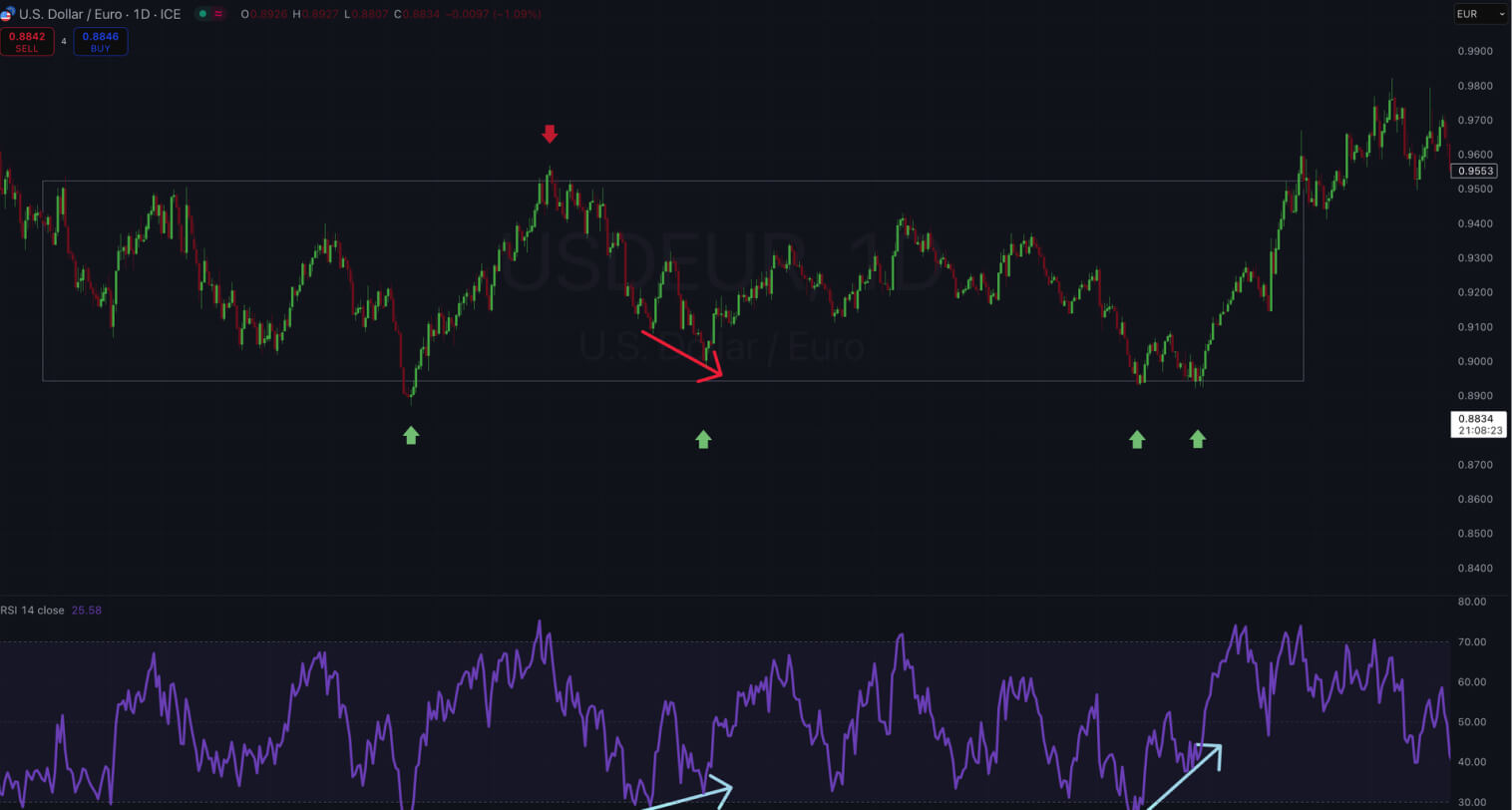This screenshot has width=1512, height=810.
Task: Click the SELL button showing 0.8842
Action: [x=27, y=41]
